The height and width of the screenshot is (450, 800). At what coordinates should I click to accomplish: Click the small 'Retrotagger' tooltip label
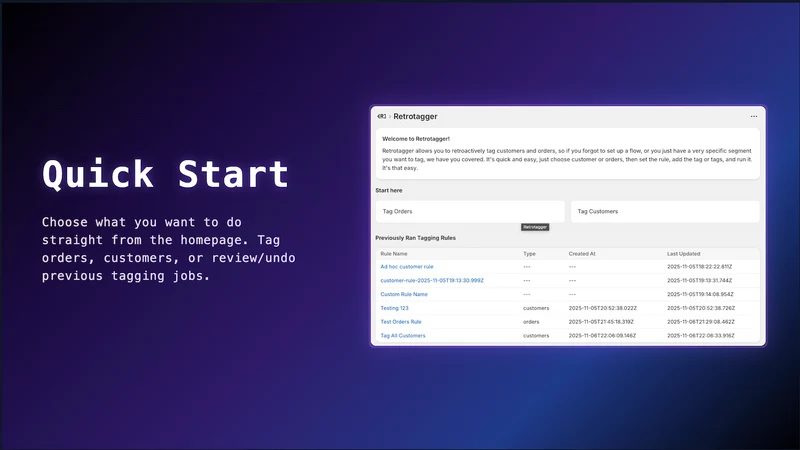tap(535, 227)
